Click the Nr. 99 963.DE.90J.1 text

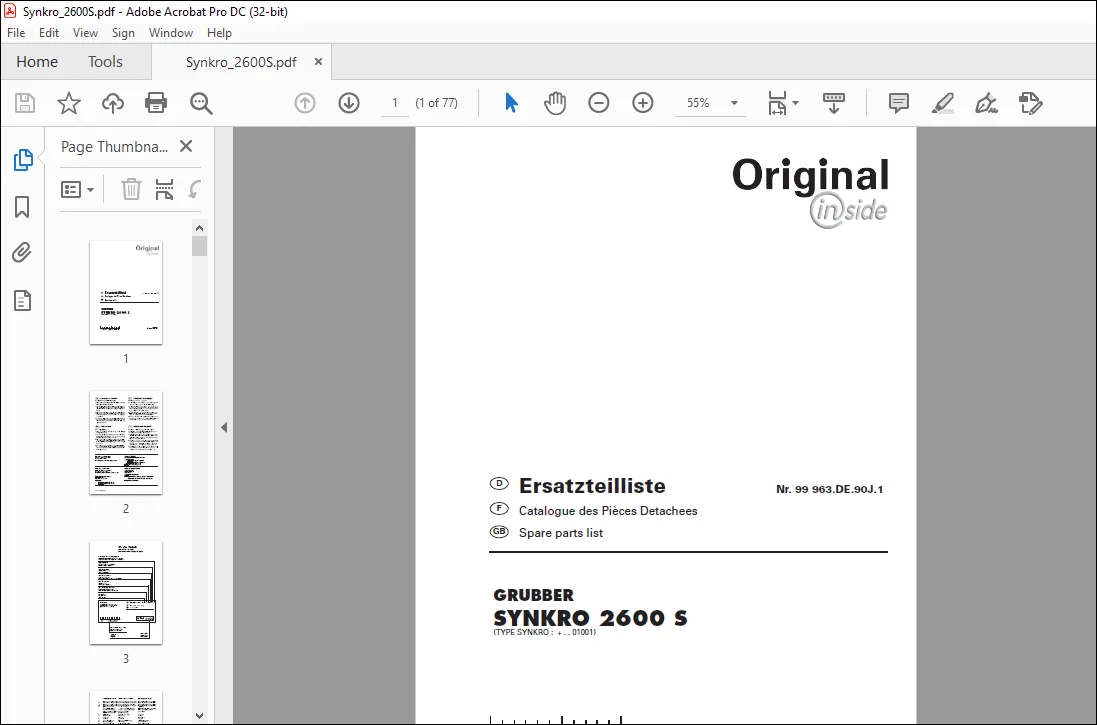coord(830,489)
